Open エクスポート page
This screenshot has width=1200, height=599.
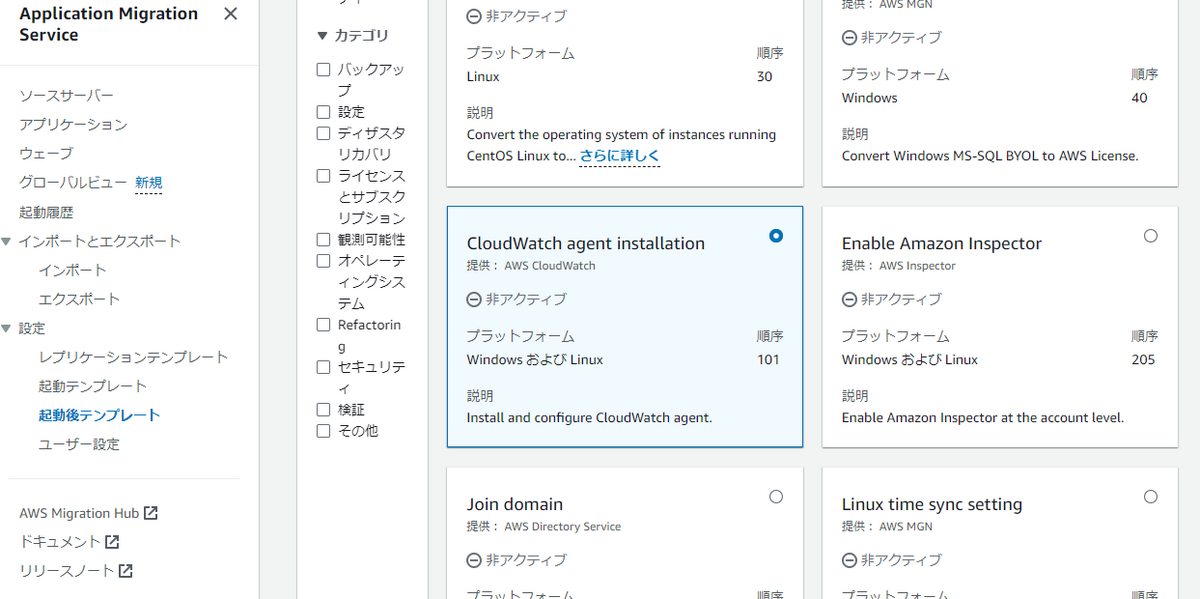79,299
